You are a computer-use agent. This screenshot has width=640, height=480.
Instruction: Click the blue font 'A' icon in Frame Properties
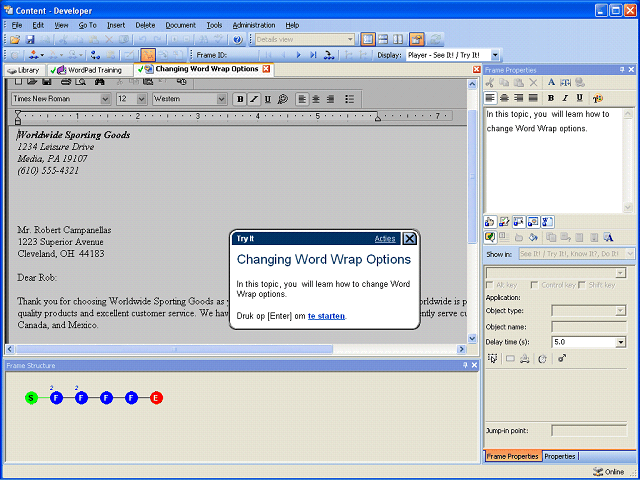551,82
